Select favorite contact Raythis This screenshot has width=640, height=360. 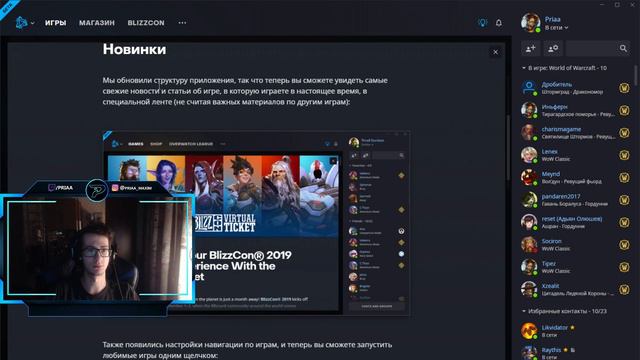(x=576, y=353)
